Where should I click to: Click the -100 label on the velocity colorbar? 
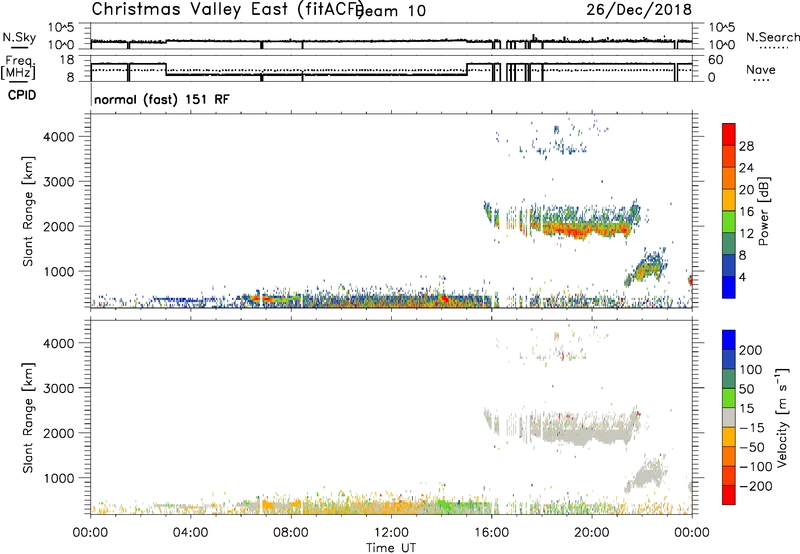coord(756,467)
